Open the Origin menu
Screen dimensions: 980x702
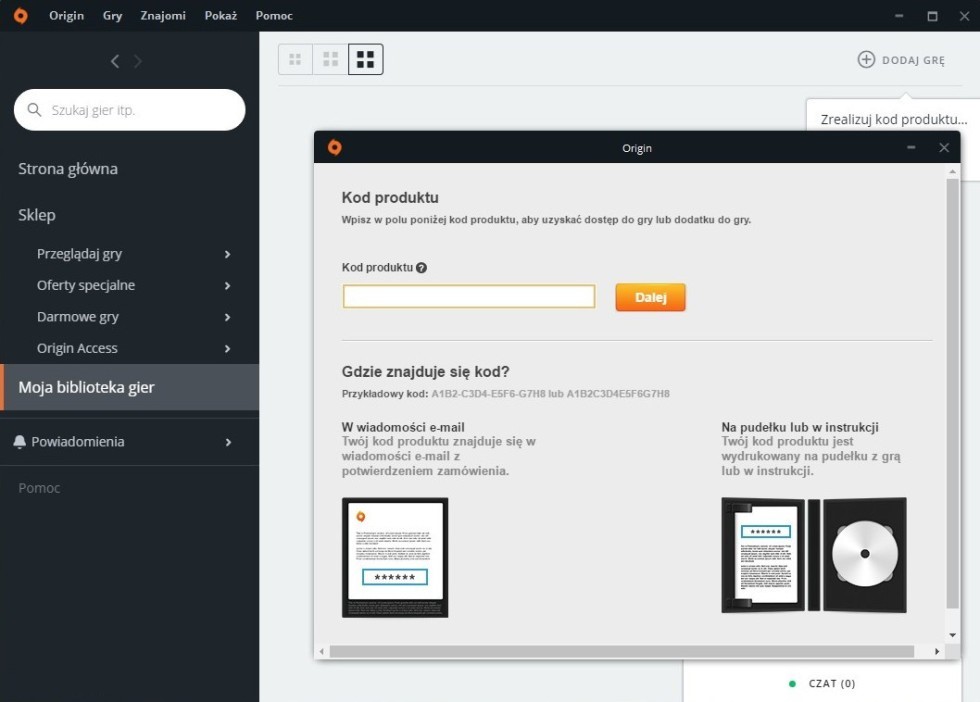click(x=66, y=16)
